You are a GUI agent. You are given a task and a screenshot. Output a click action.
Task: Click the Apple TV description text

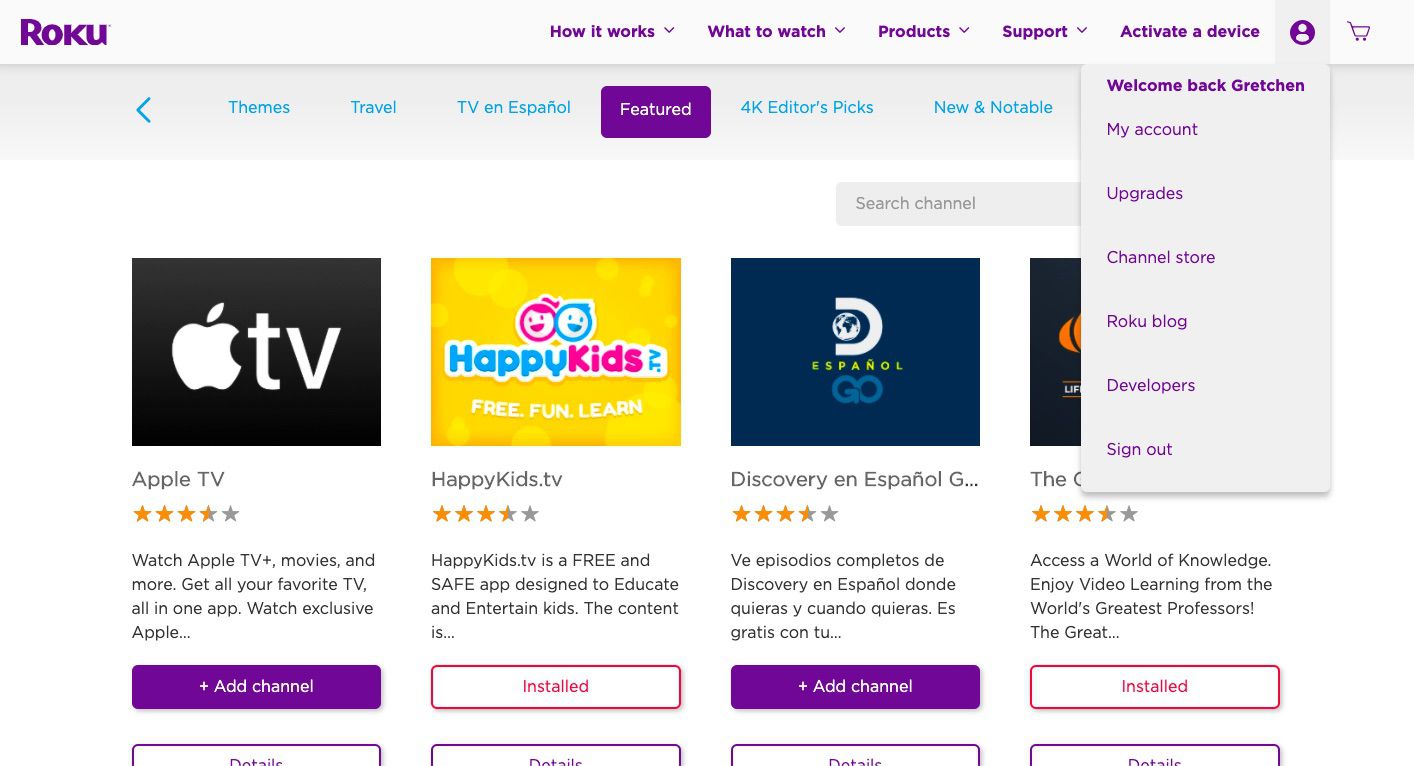[x=254, y=596]
